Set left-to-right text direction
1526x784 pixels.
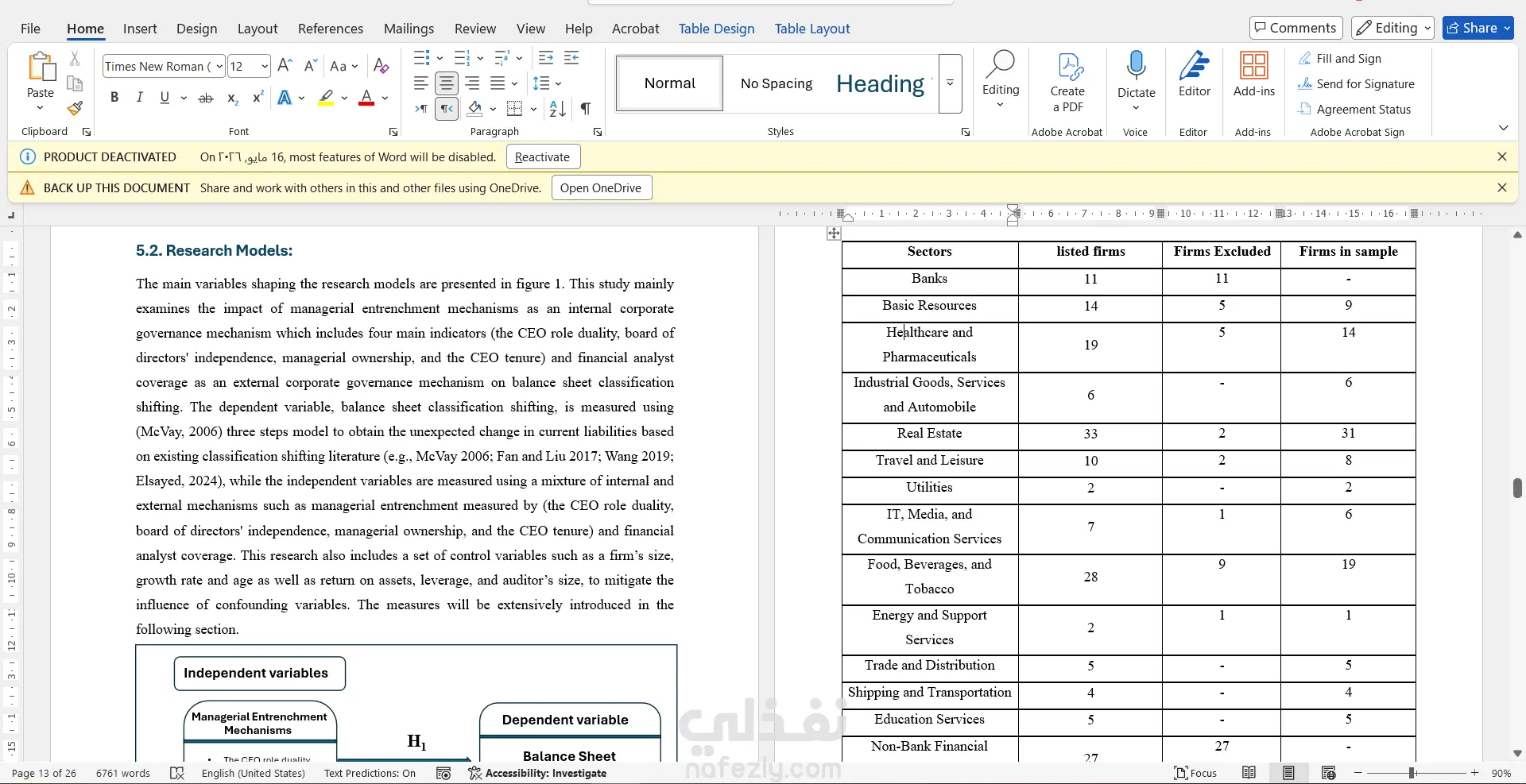tap(421, 109)
